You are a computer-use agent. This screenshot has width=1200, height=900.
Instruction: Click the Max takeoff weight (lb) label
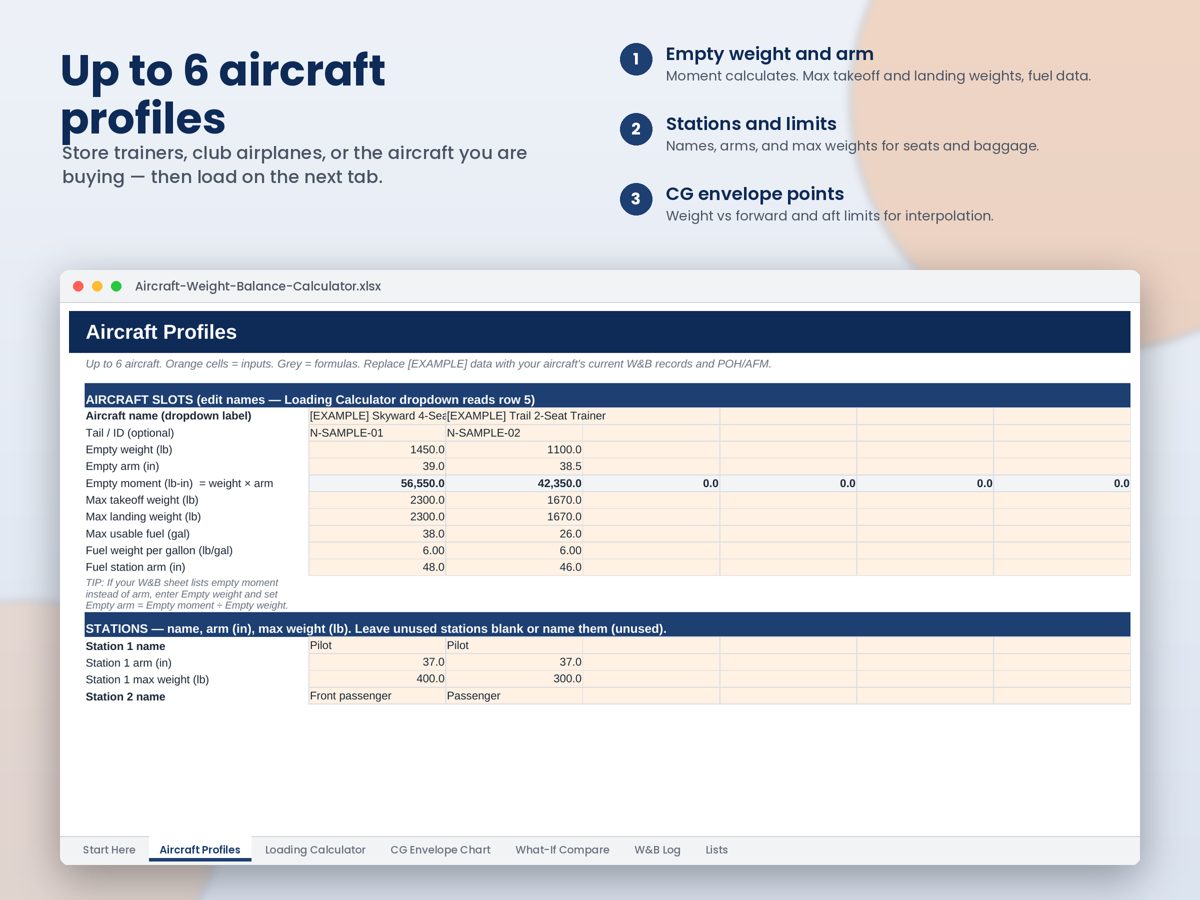point(142,500)
